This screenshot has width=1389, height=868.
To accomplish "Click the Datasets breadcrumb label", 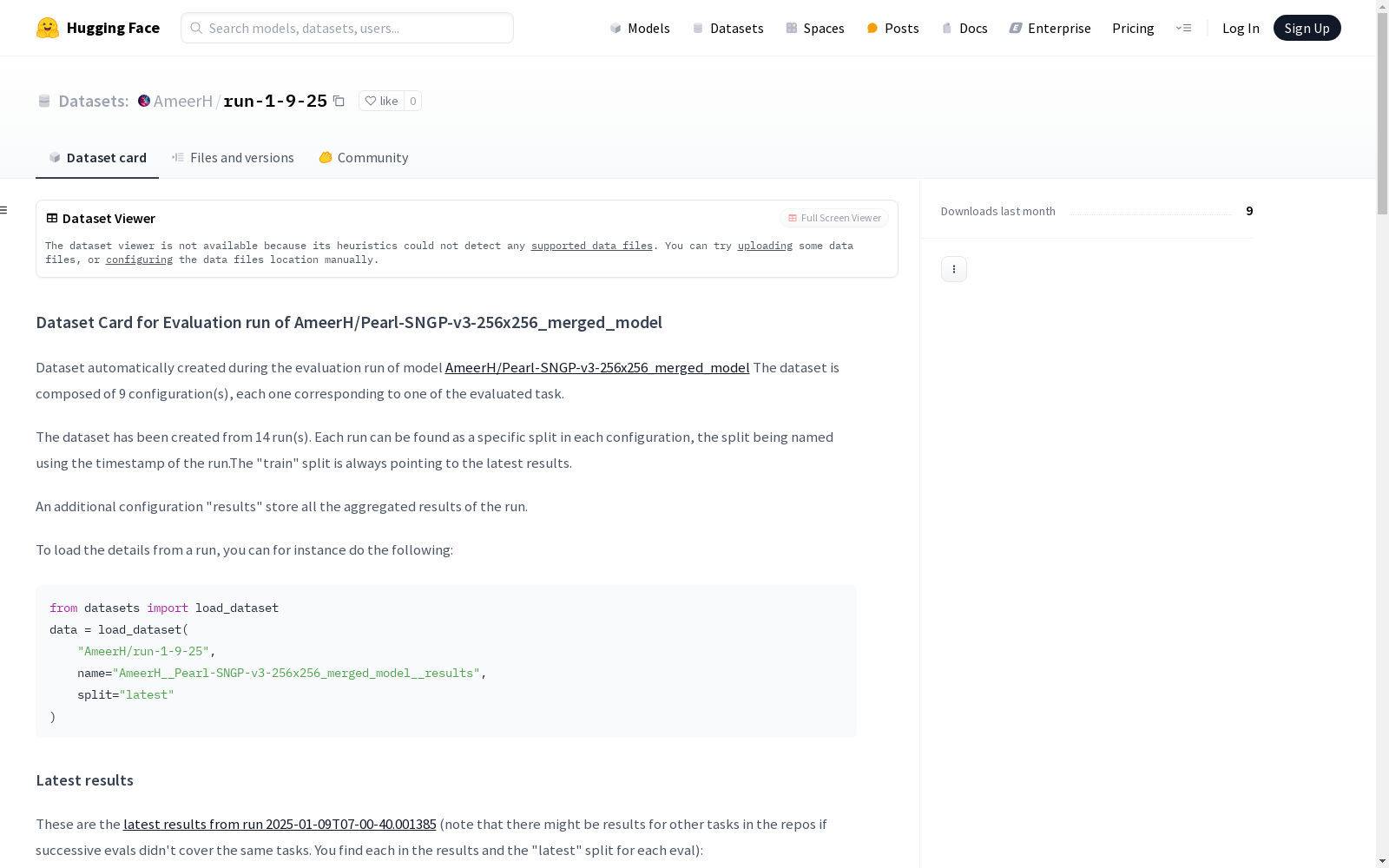I will point(93,101).
